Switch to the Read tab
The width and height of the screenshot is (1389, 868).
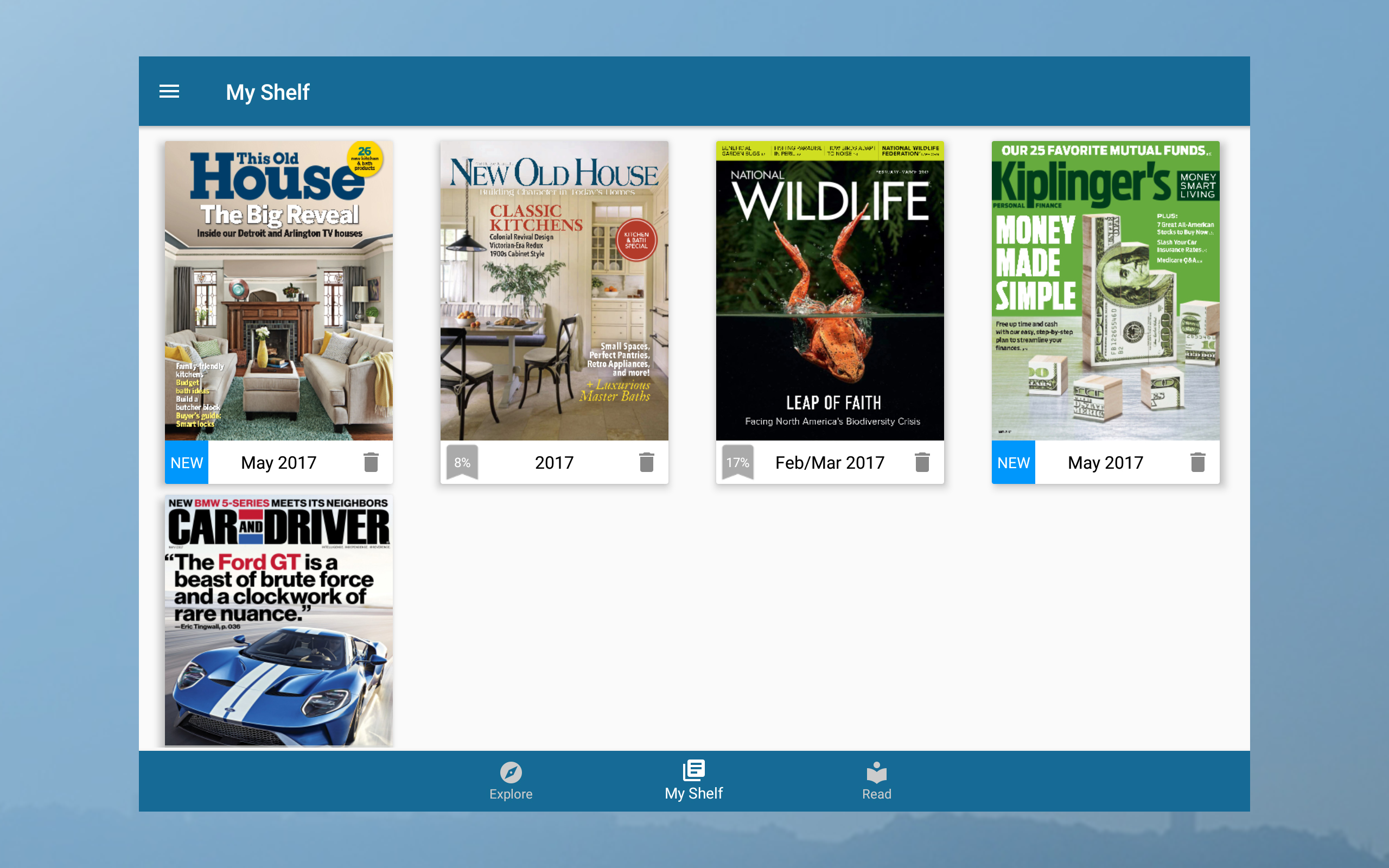coord(876,781)
